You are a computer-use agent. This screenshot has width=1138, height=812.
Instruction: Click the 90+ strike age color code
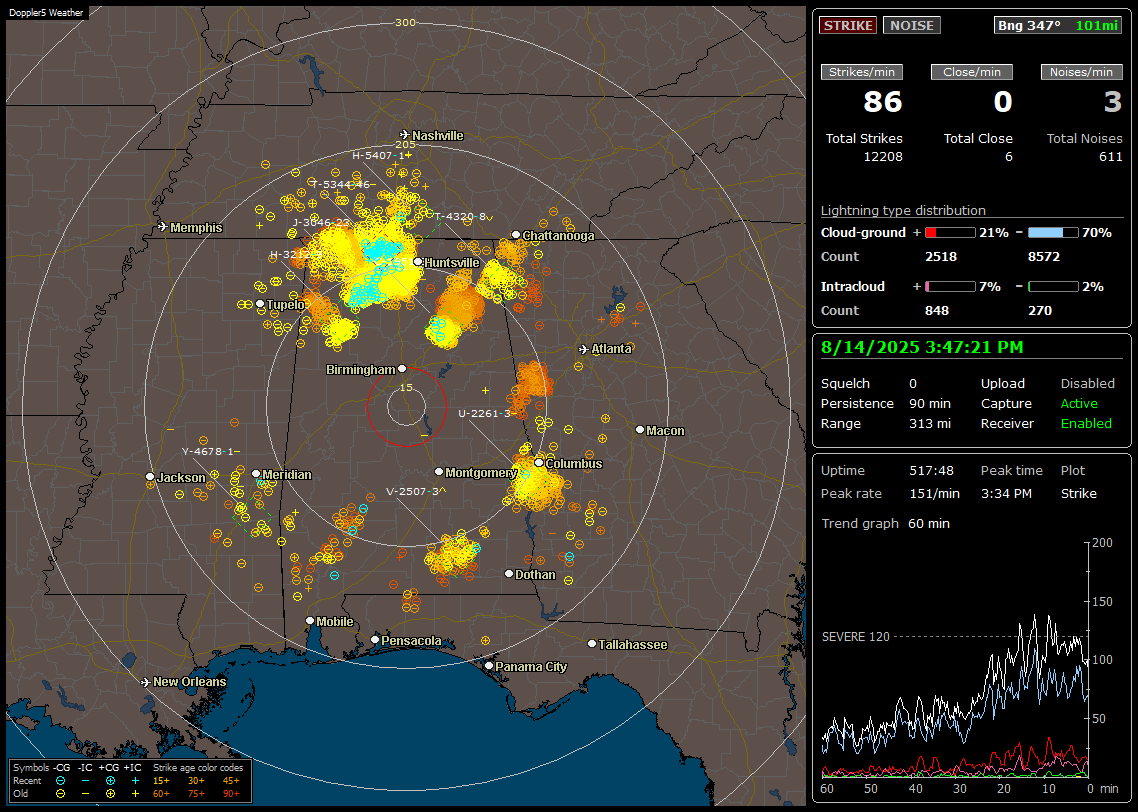pyautogui.click(x=232, y=794)
